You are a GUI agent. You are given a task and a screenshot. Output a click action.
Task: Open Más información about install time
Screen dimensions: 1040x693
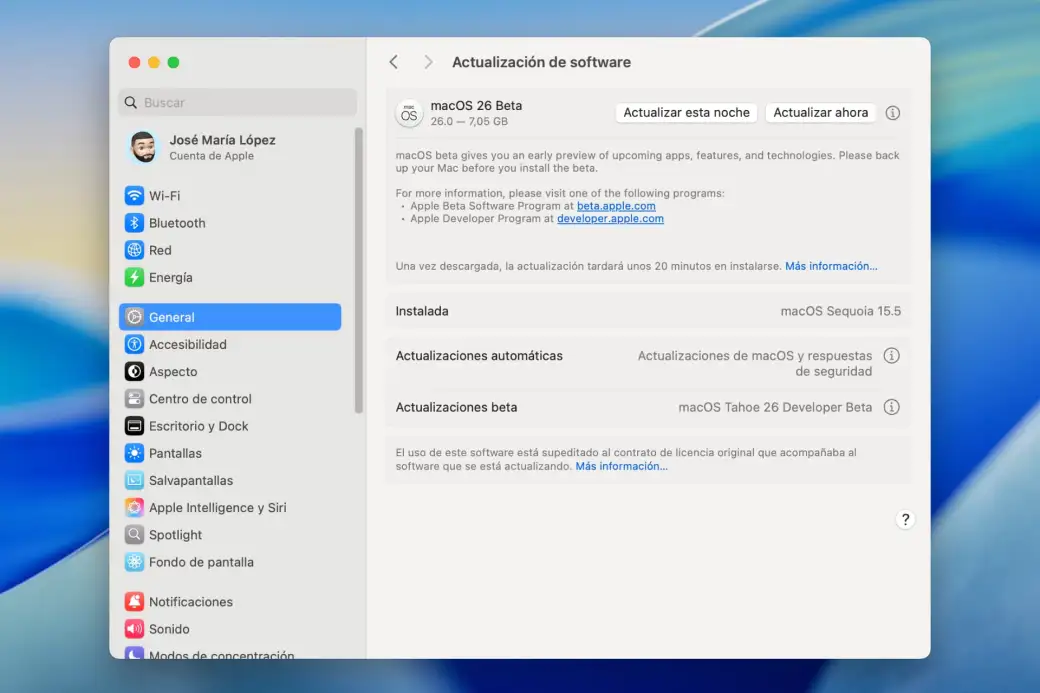point(831,266)
